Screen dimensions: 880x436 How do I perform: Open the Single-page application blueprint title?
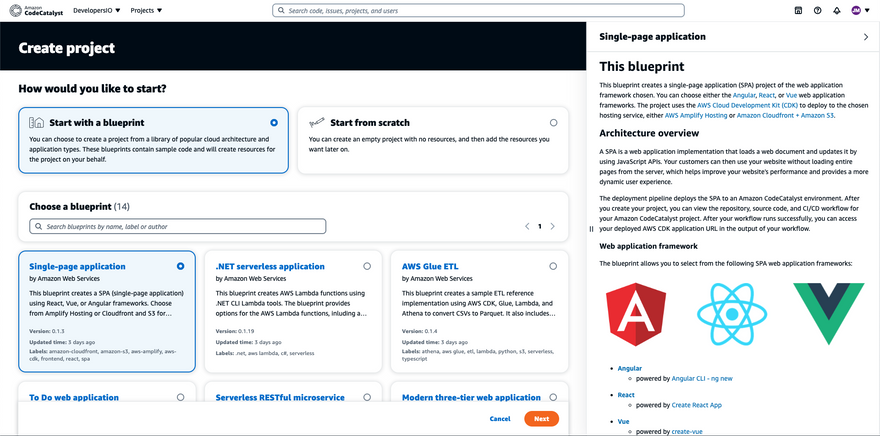pos(77,266)
